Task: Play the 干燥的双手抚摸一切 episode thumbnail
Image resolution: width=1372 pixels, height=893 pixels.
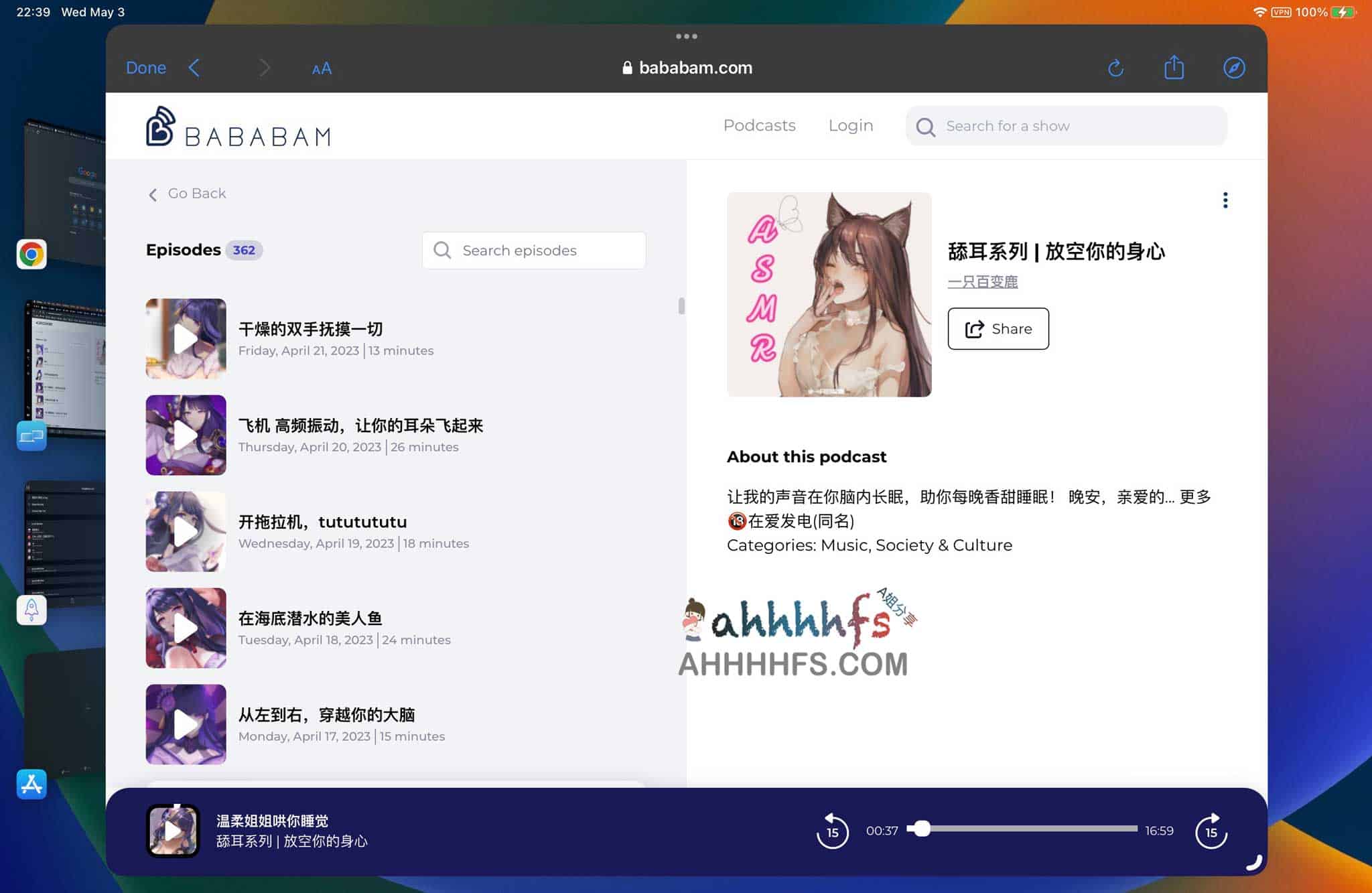Action: [x=186, y=339]
